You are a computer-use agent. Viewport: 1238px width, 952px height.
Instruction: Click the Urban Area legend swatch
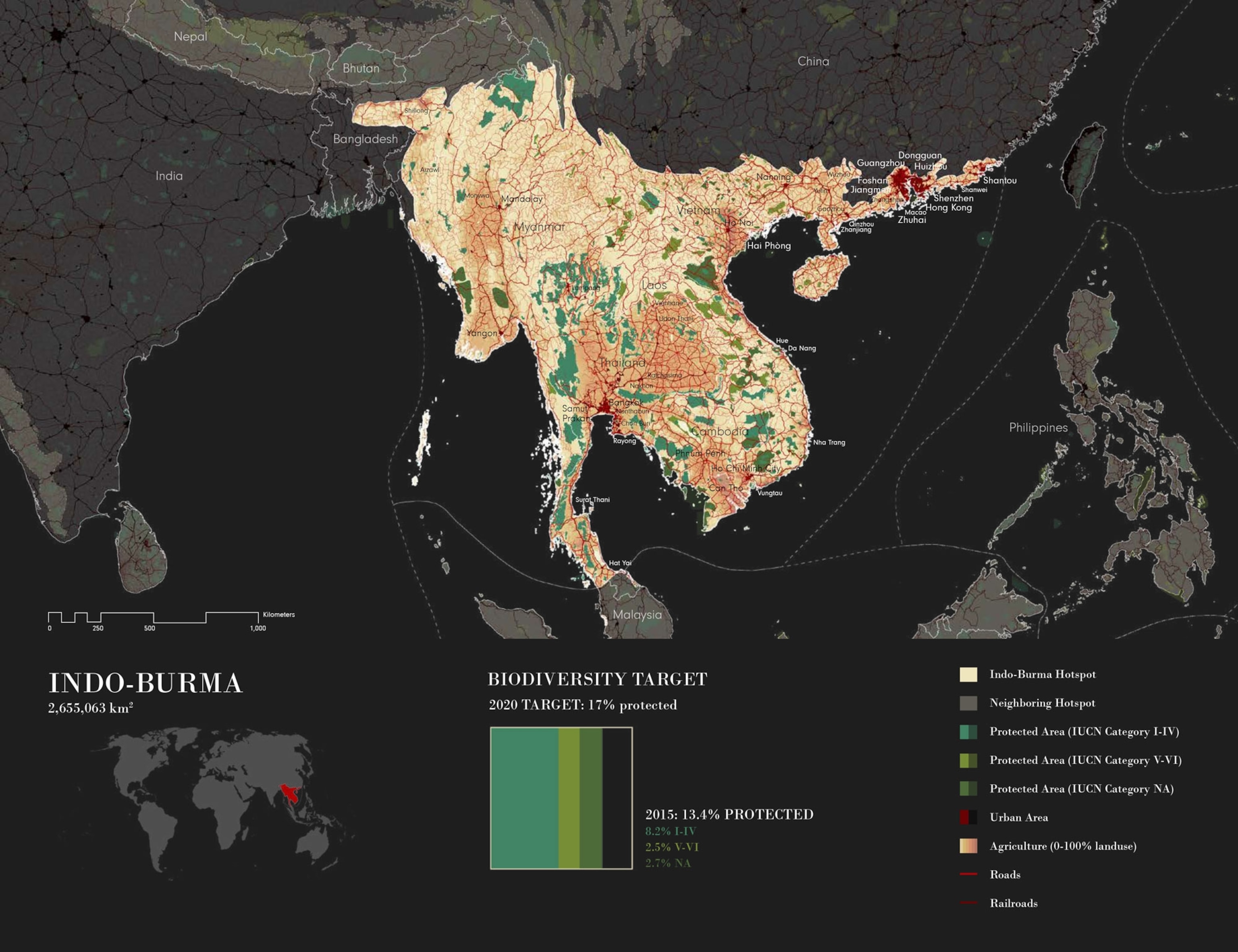tap(968, 817)
